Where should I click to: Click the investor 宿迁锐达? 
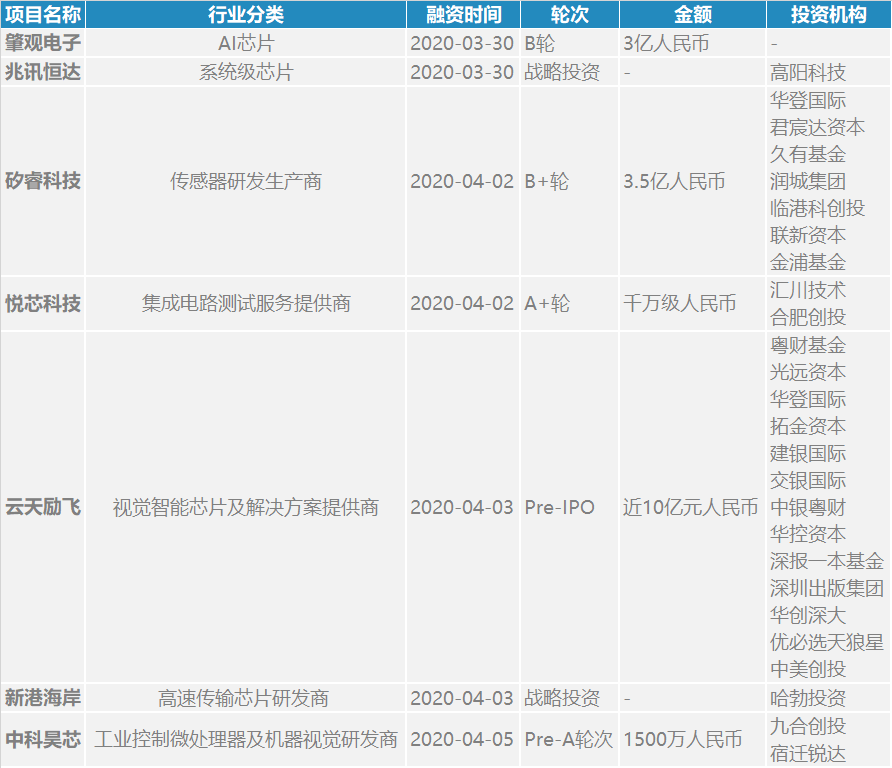[808, 753]
